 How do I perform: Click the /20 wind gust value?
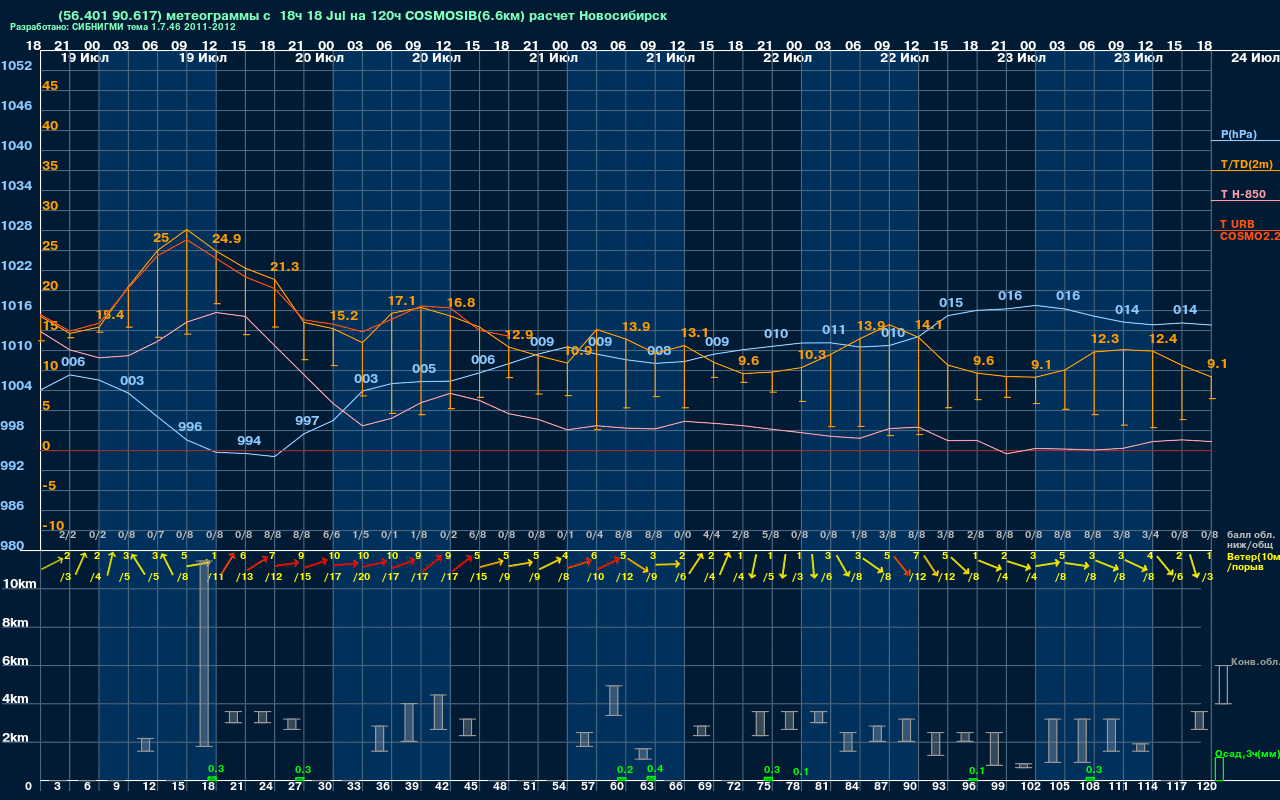[360, 576]
